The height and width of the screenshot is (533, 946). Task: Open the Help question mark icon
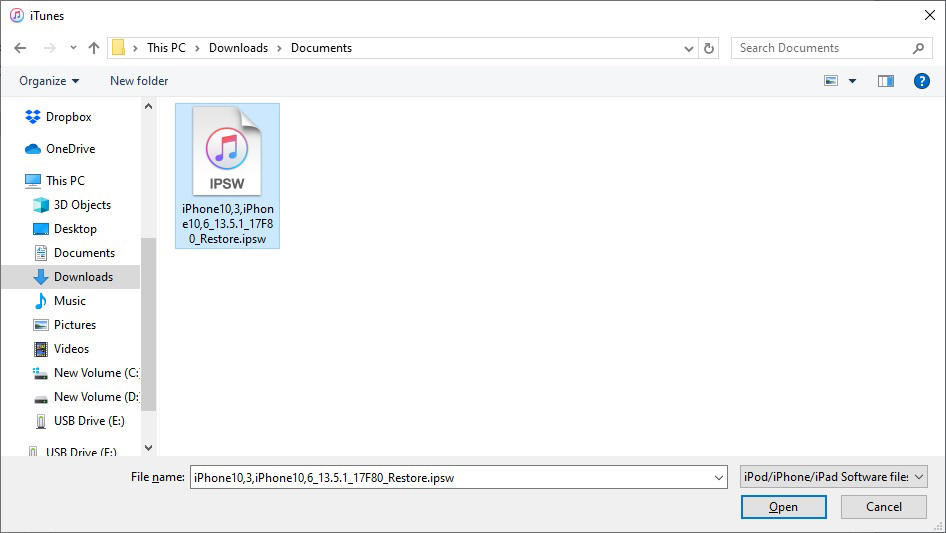(921, 81)
